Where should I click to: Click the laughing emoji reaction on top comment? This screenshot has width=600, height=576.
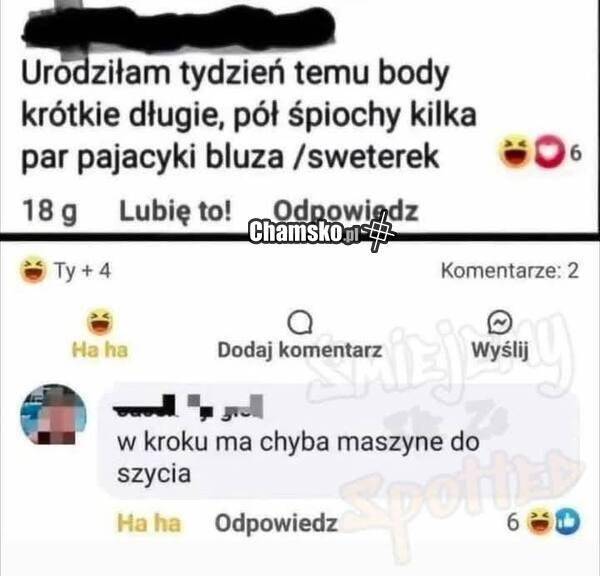(515, 152)
